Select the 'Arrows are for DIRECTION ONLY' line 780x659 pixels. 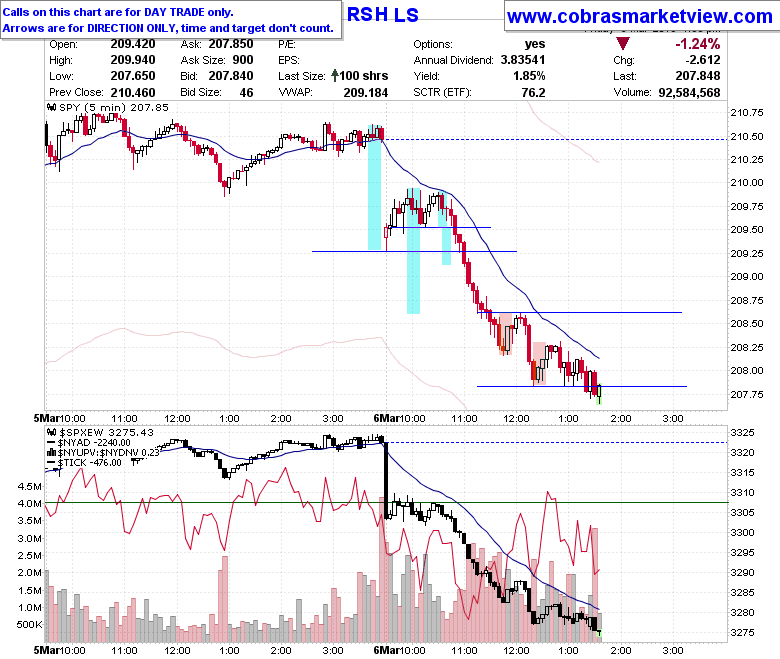click(x=168, y=28)
